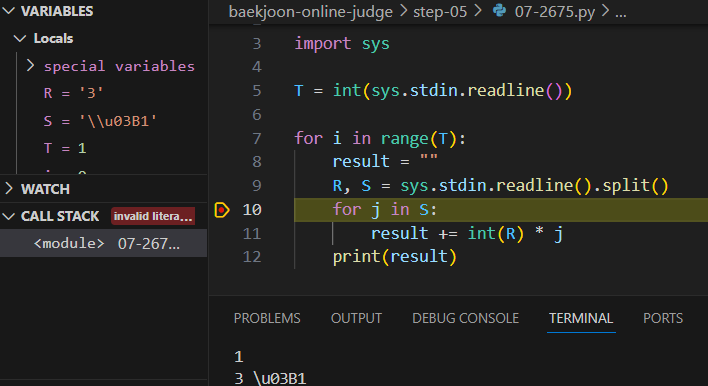Image resolution: width=708 pixels, height=386 pixels.
Task: Switch to the DEBUG CONSOLE tab
Action: pyautogui.click(x=466, y=318)
